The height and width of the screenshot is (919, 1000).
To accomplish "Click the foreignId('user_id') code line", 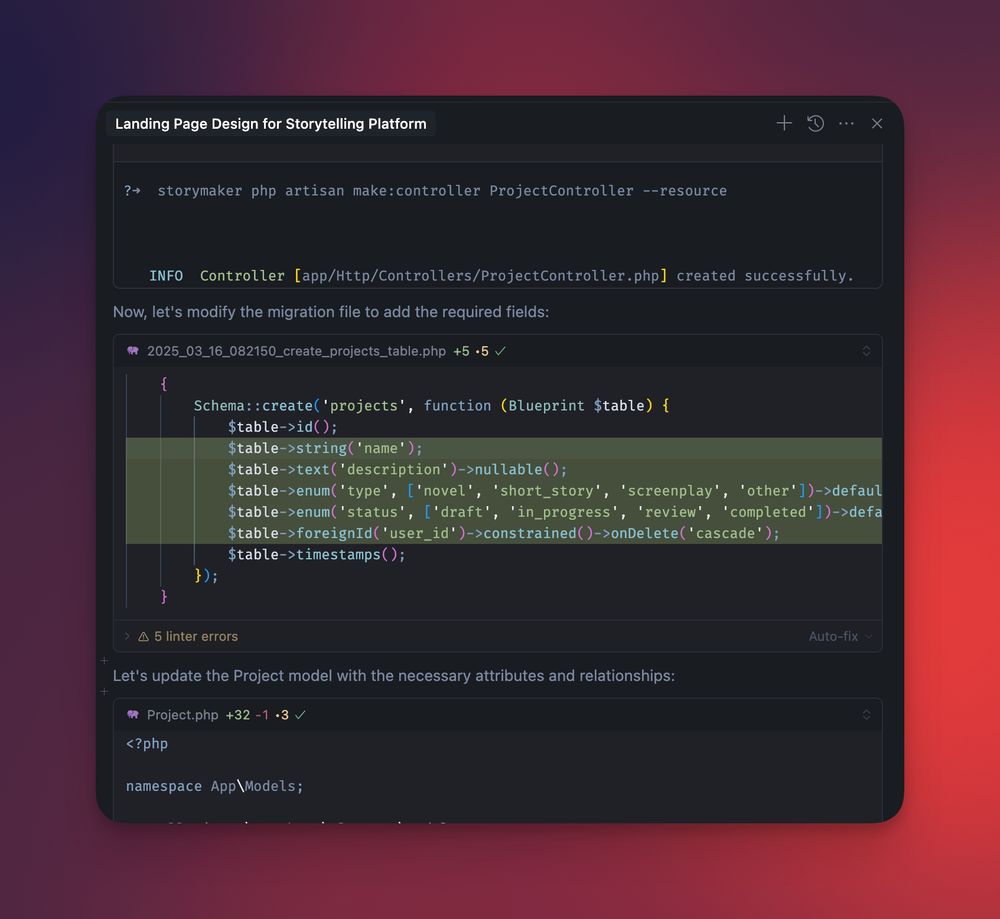I will 504,533.
